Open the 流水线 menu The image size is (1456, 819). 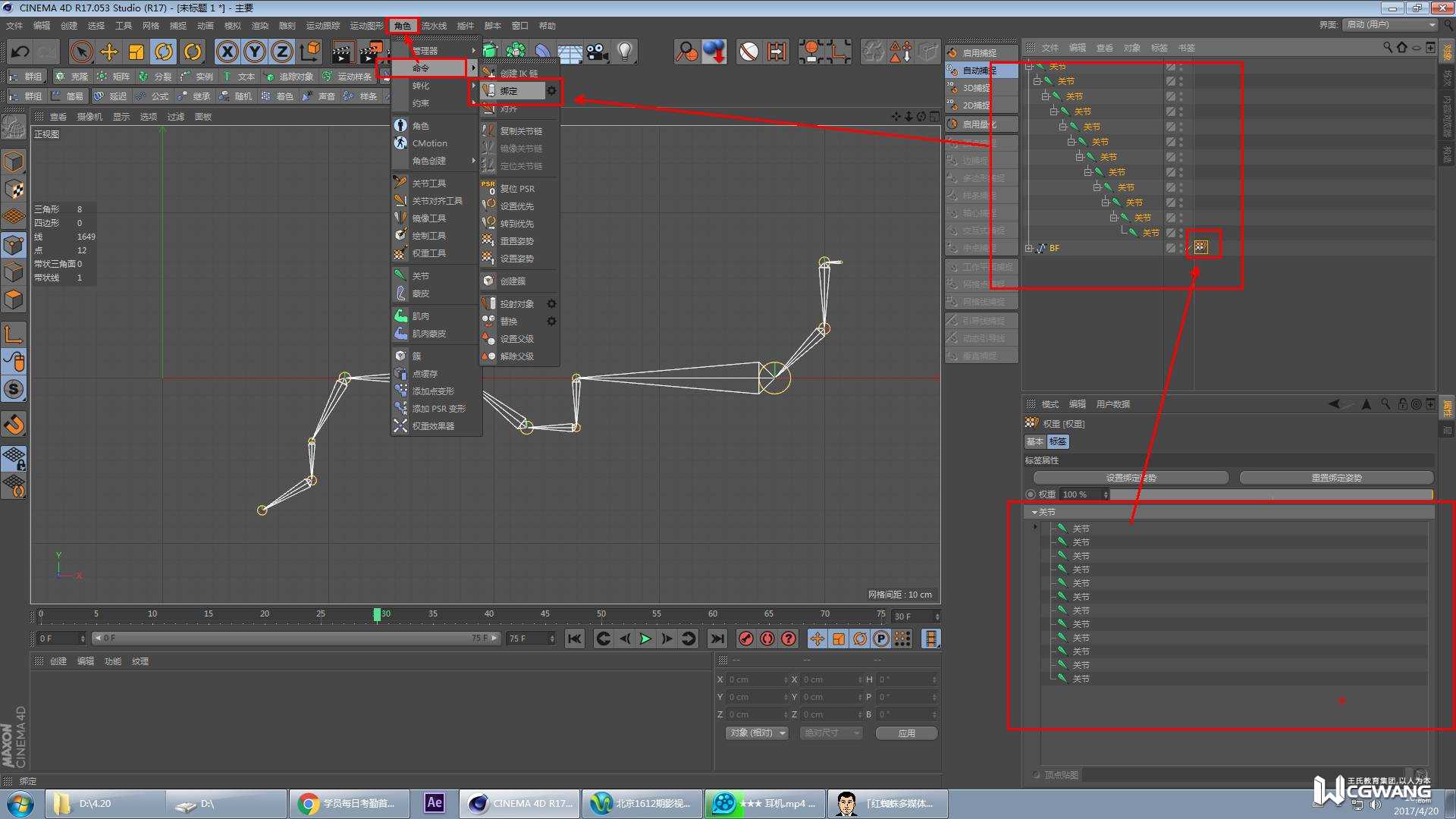pos(434,26)
